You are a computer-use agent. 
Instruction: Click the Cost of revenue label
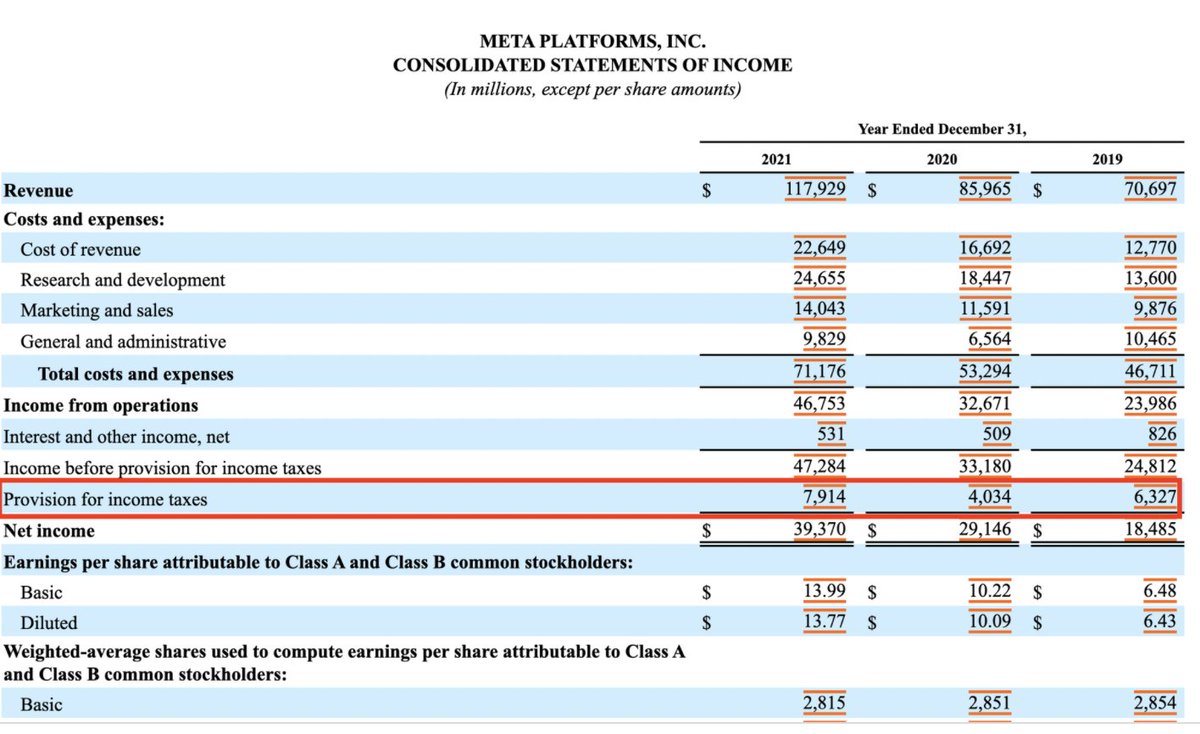81,249
